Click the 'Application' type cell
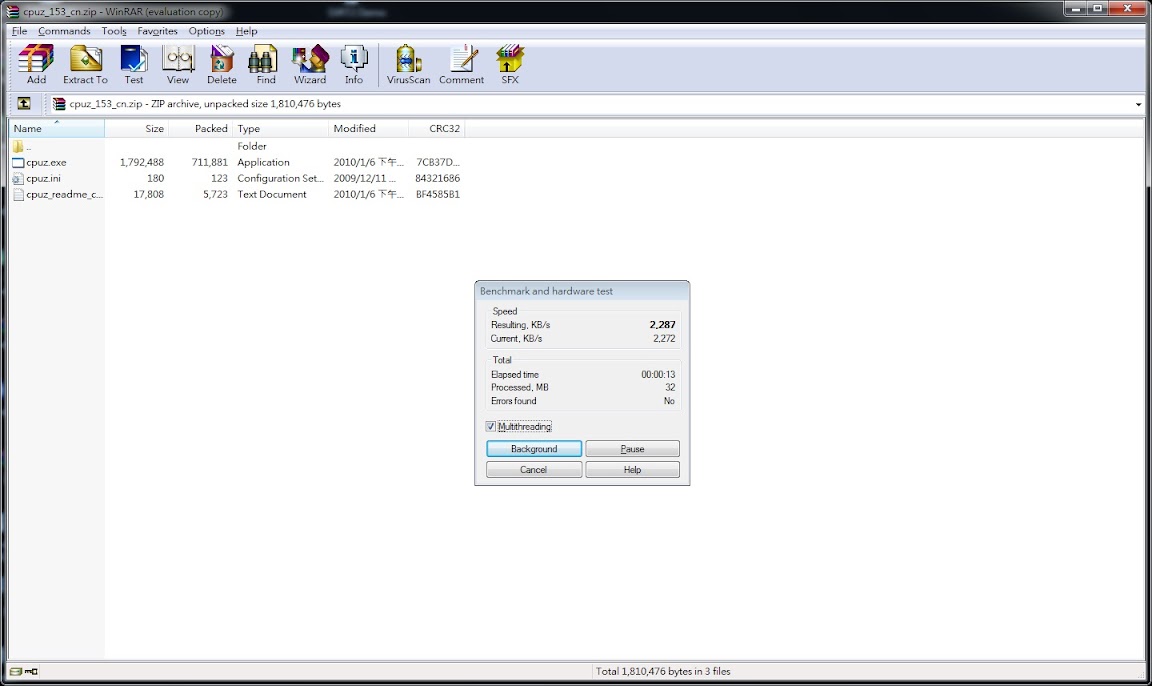The image size is (1152, 686). pyautogui.click(x=263, y=162)
